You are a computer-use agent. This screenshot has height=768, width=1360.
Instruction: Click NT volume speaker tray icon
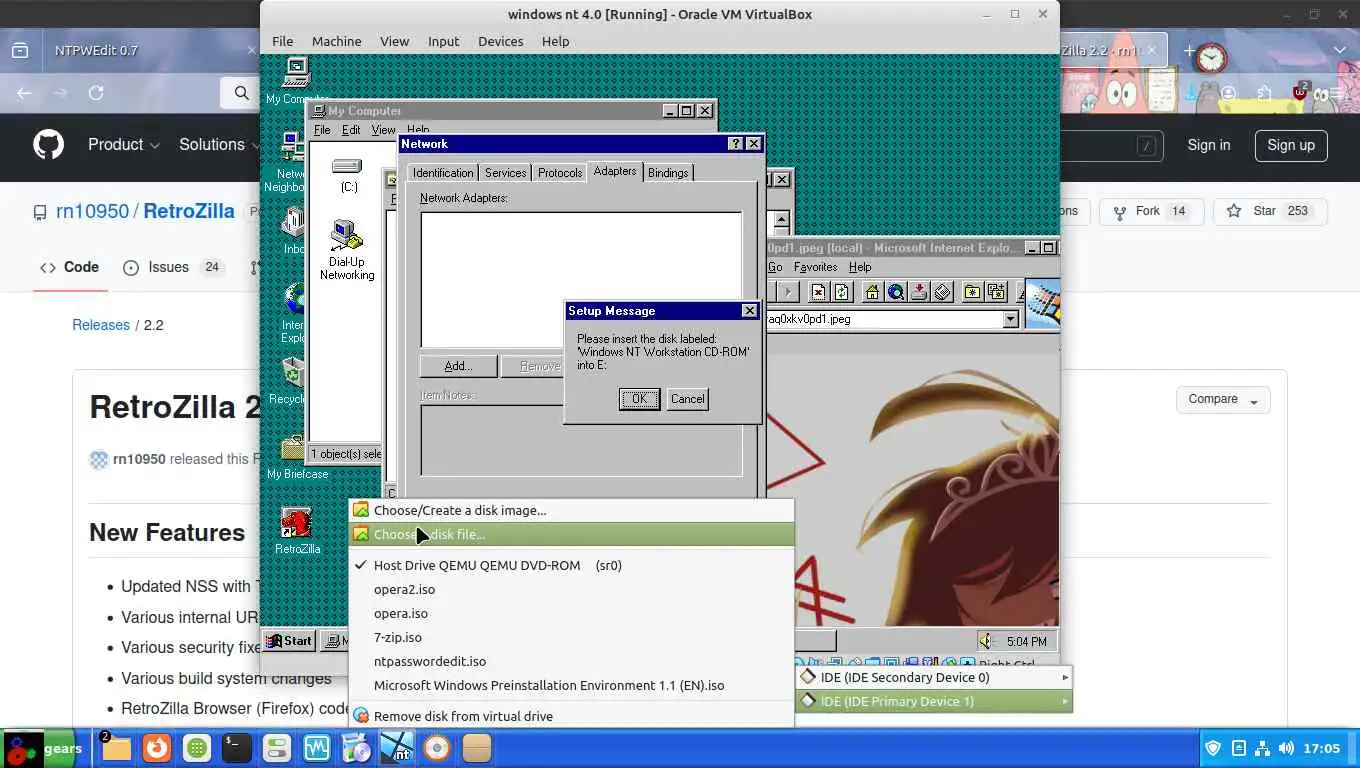point(987,641)
